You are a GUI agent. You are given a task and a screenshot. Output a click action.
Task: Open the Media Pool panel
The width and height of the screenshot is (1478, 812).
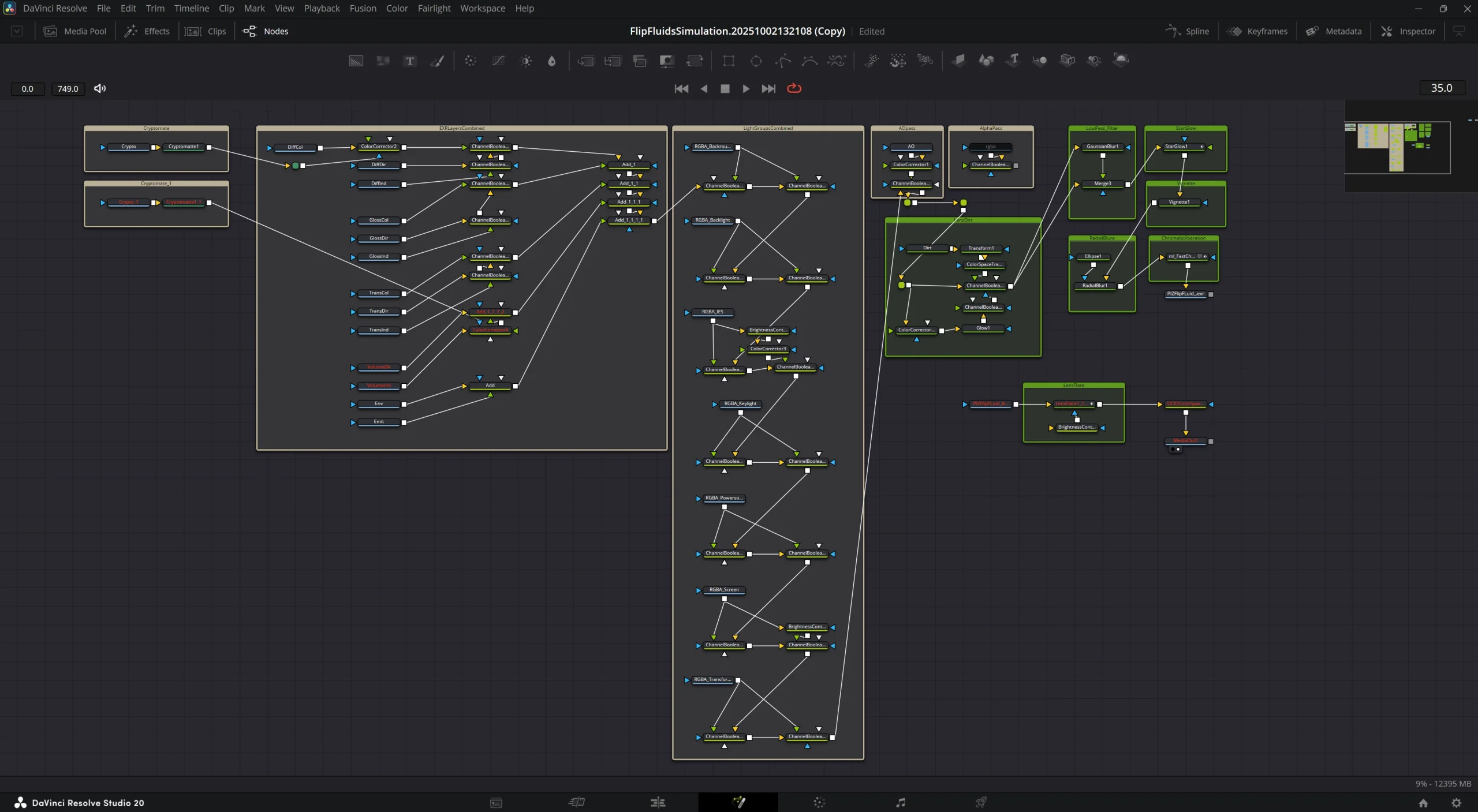74,31
